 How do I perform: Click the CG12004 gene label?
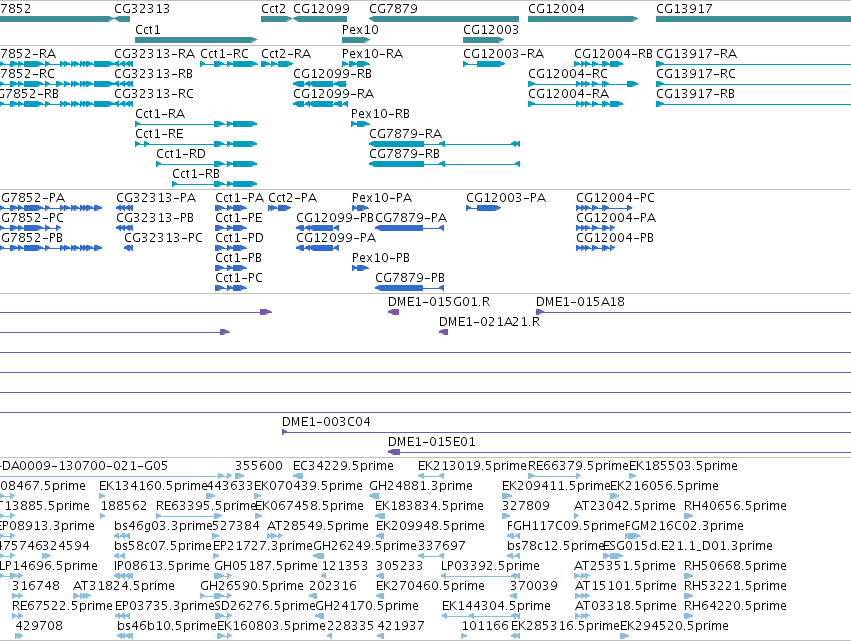point(556,9)
